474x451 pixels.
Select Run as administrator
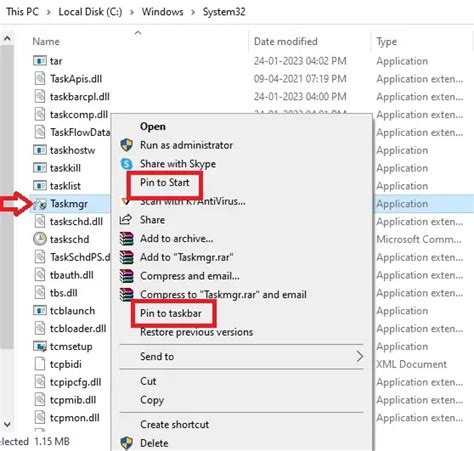coord(186,145)
